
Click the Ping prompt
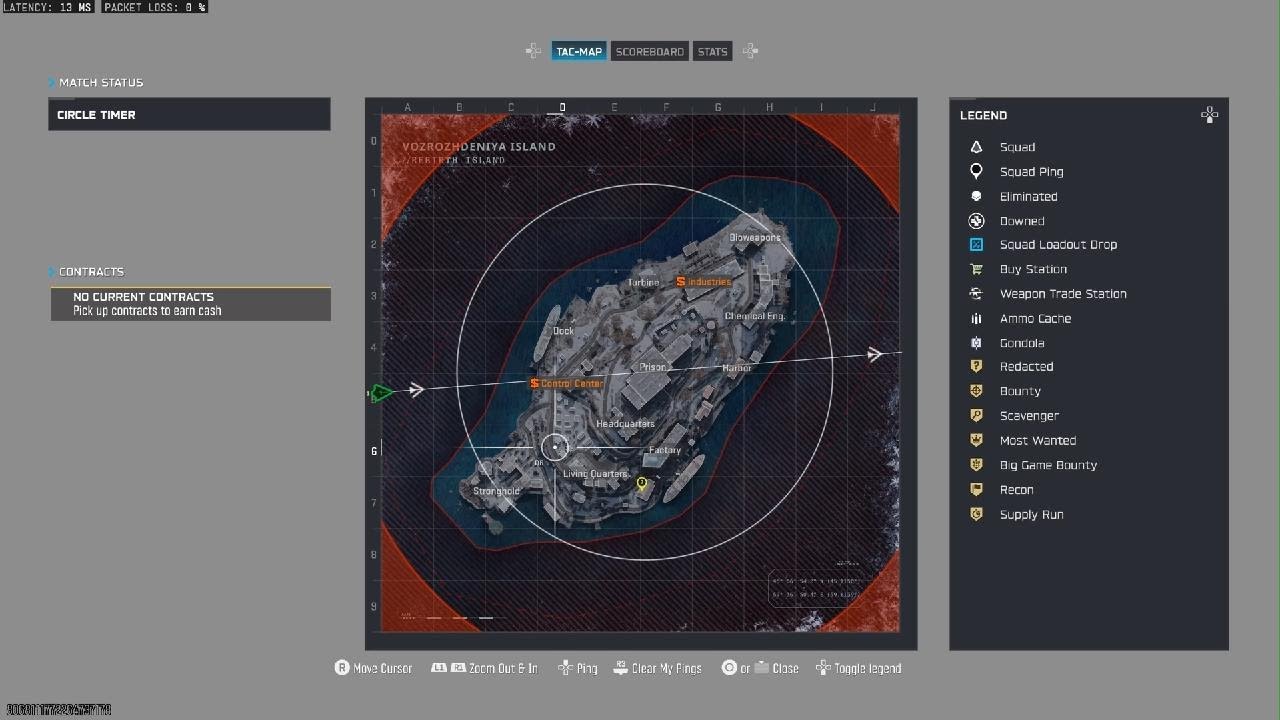click(577, 668)
